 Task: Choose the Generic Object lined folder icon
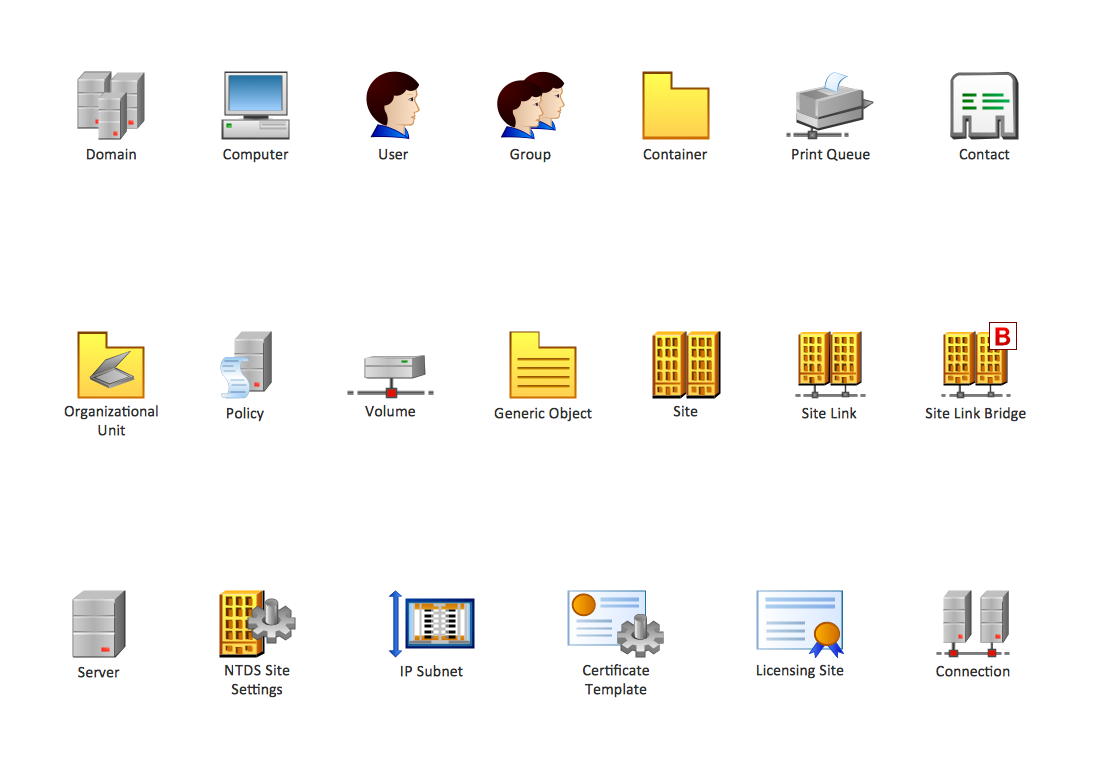543,365
